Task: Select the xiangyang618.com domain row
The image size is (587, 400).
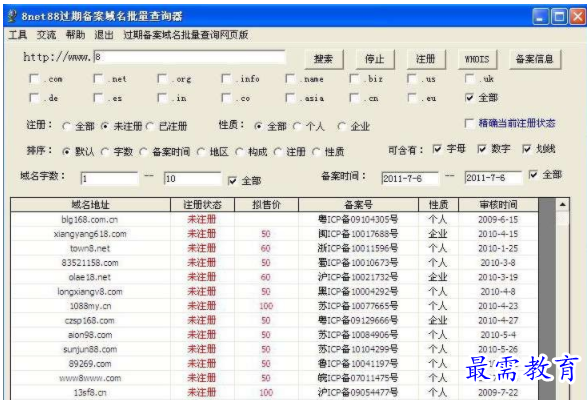Action: click(274, 234)
